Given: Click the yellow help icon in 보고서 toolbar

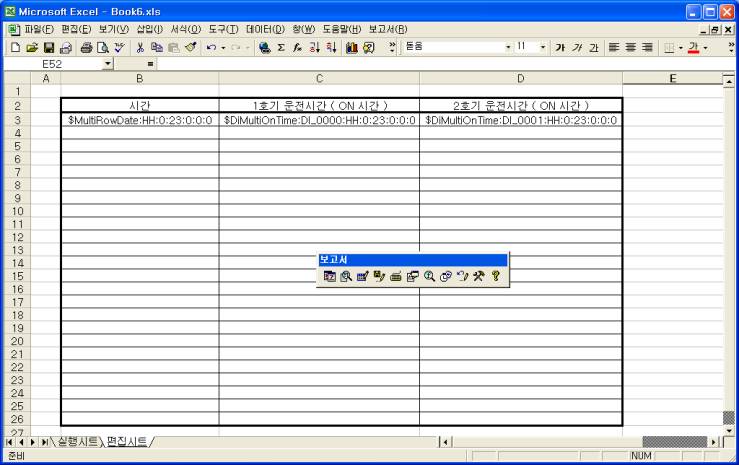Looking at the screenshot, I should pyautogui.click(x=496, y=276).
